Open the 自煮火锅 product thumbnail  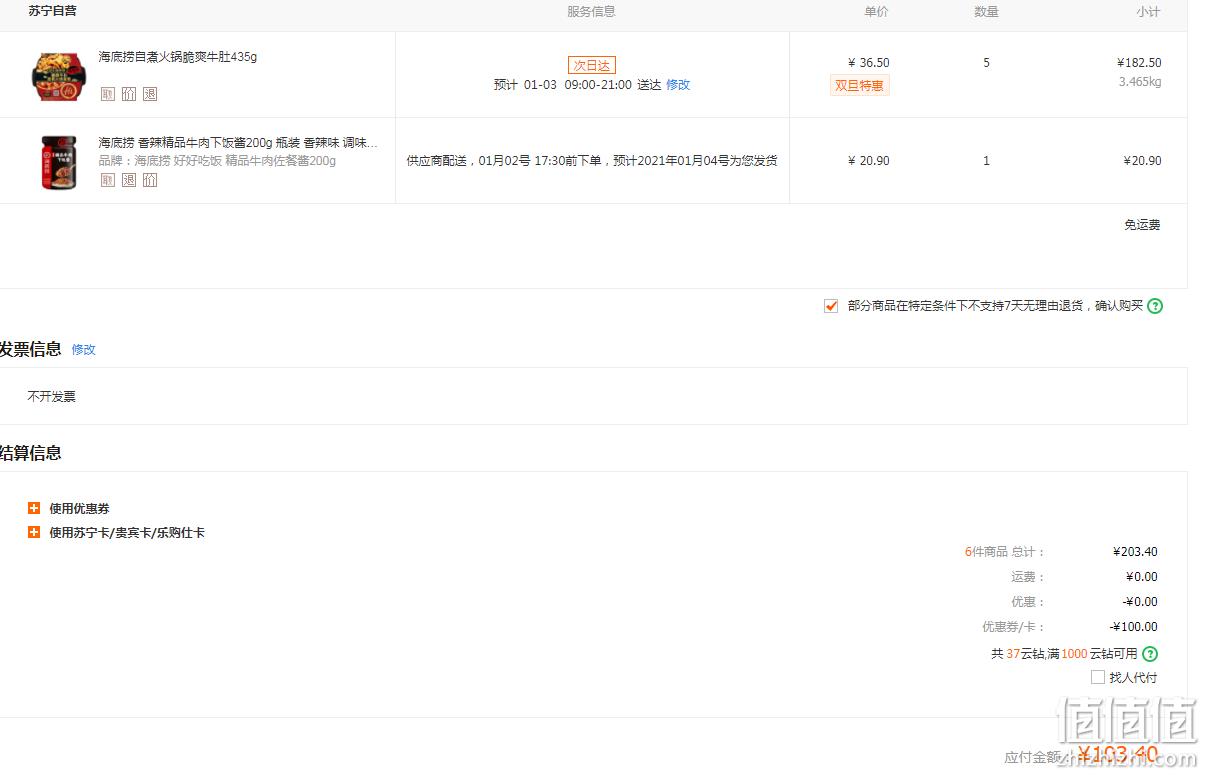click(60, 76)
